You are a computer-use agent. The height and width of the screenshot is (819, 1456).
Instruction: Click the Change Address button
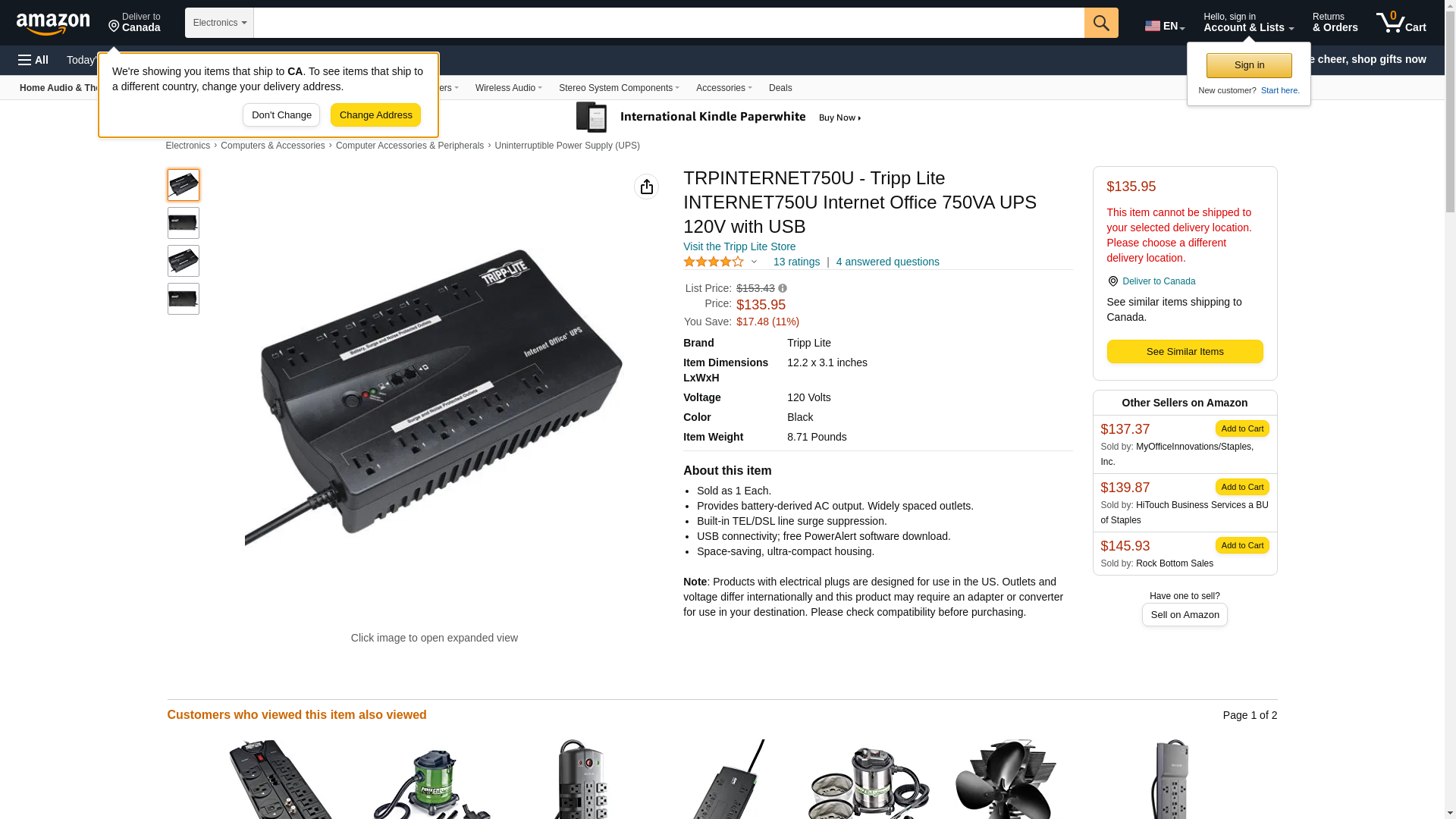375,115
